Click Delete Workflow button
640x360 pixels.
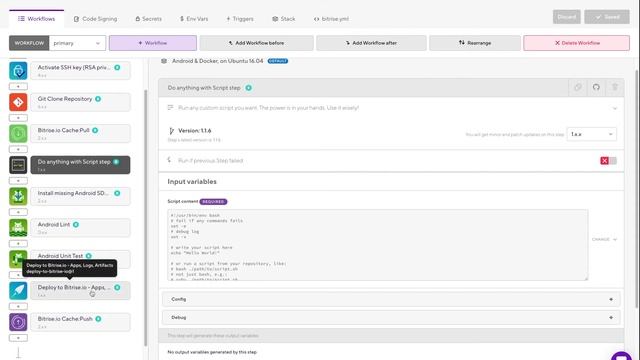pyautogui.click(x=576, y=43)
